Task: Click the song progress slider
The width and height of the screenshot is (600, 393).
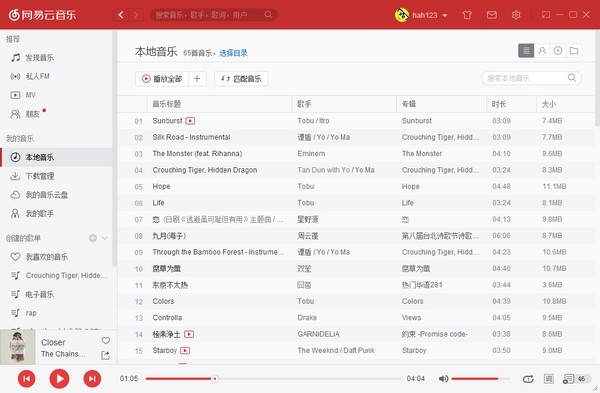Action: [273, 378]
